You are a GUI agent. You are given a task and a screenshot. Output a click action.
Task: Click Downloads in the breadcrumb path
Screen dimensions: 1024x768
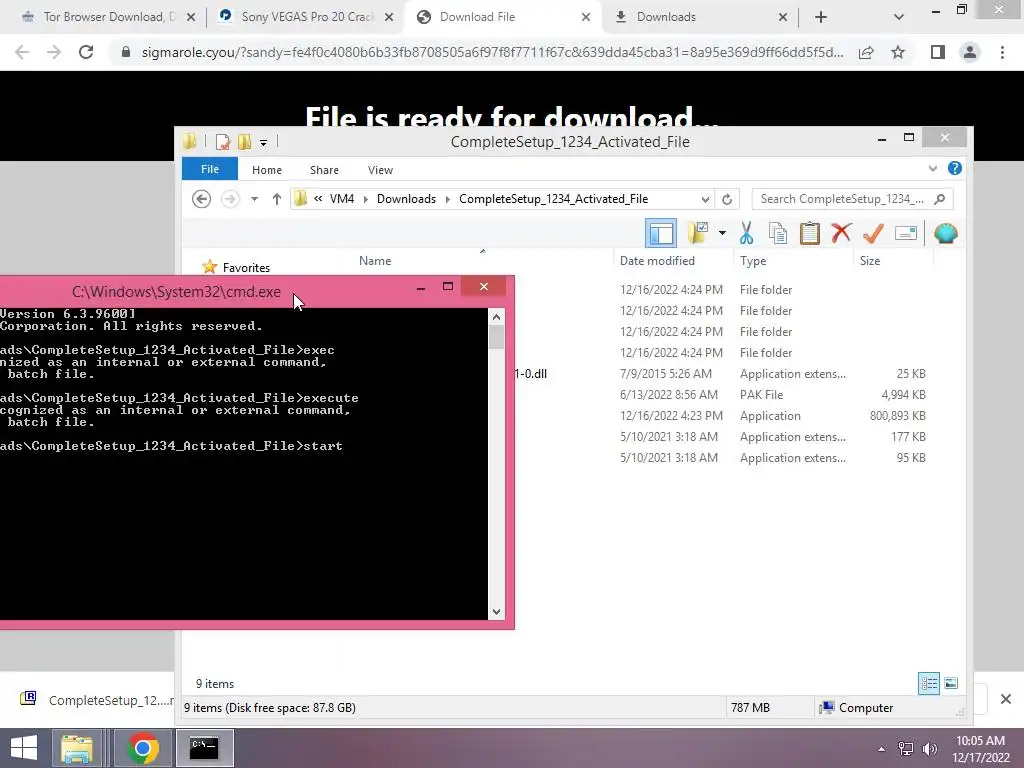click(406, 199)
